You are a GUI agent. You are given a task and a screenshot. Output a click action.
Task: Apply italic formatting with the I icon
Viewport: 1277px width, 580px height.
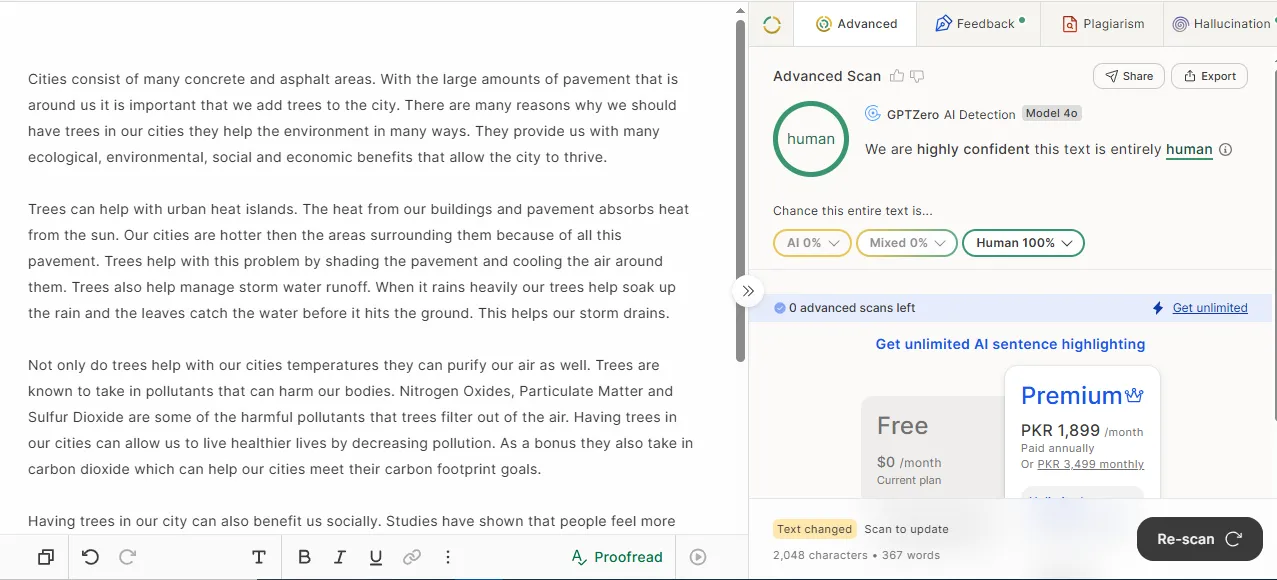pos(340,557)
